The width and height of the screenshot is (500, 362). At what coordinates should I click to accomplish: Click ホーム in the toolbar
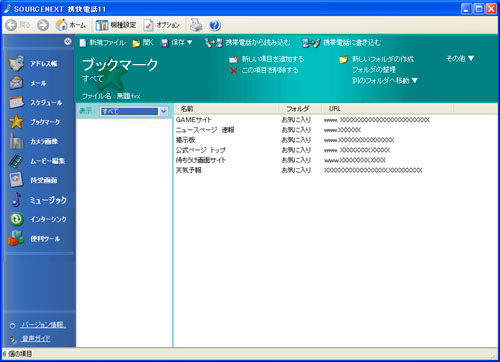tap(71, 25)
